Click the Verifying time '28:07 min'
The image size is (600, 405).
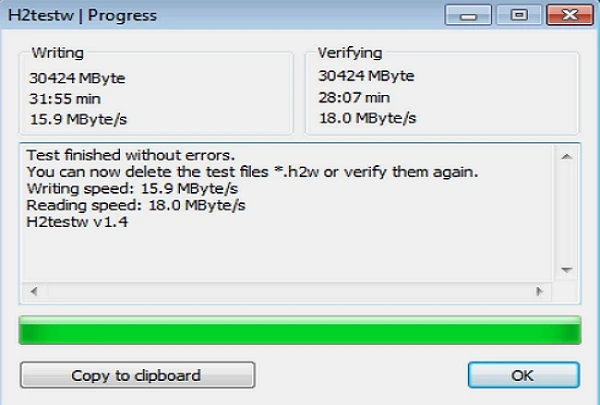[354, 98]
